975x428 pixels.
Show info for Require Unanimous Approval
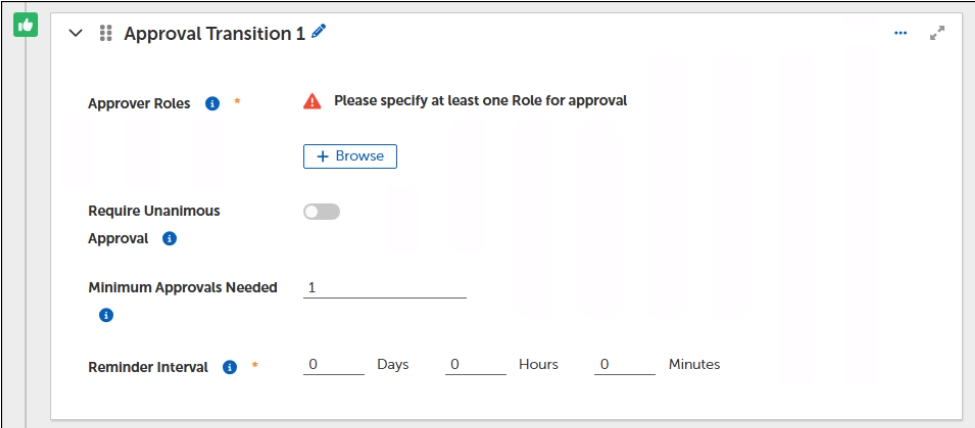169,239
